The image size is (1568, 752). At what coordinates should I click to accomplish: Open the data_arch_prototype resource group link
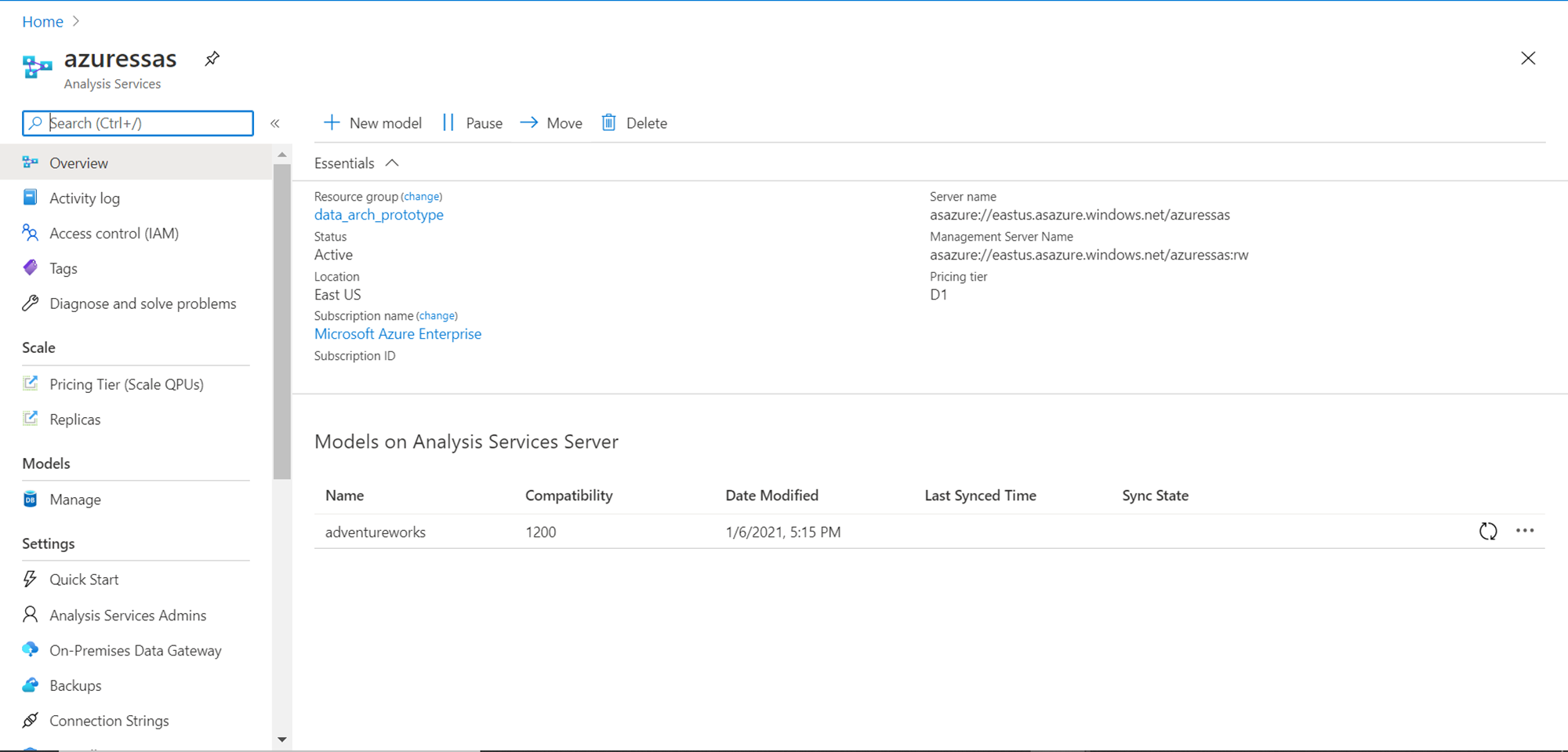(379, 215)
